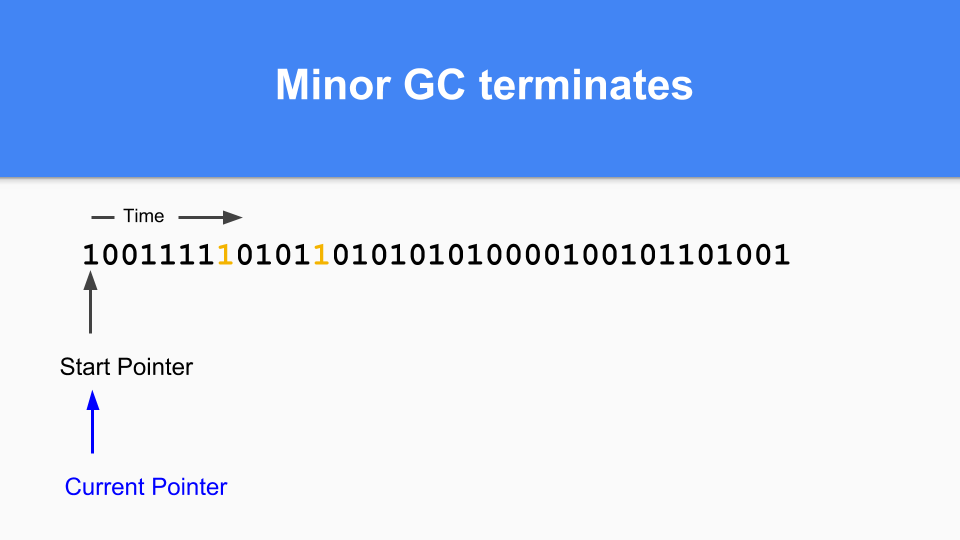Click the last digit of the binary string
Image resolution: width=960 pixels, height=540 pixels.
(x=782, y=255)
